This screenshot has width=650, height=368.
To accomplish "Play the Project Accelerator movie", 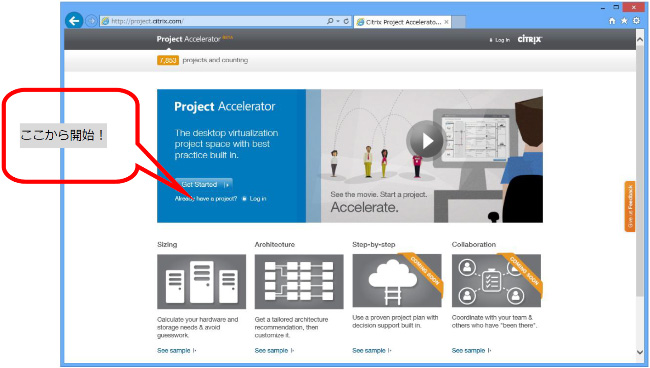I will tap(426, 141).
